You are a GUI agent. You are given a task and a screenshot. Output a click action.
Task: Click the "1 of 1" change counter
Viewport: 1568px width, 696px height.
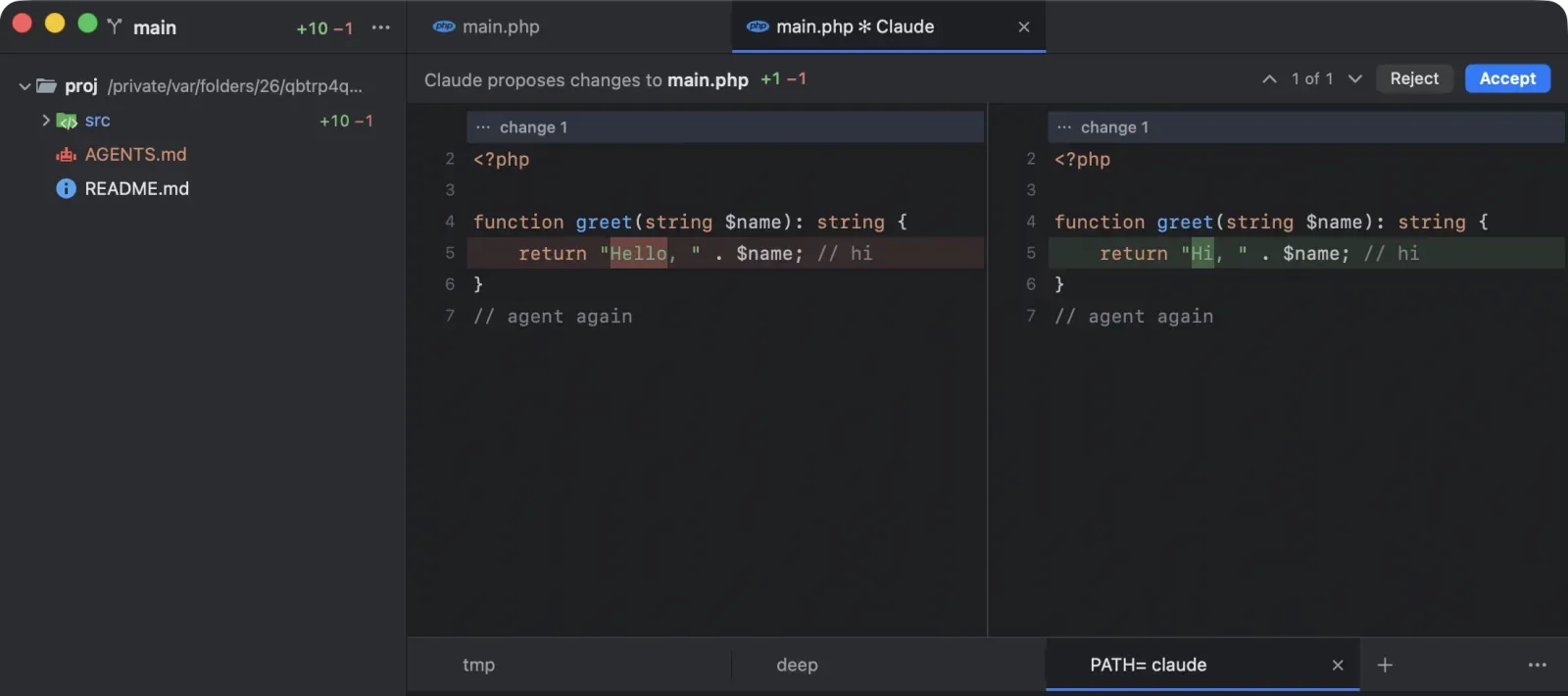[1312, 78]
